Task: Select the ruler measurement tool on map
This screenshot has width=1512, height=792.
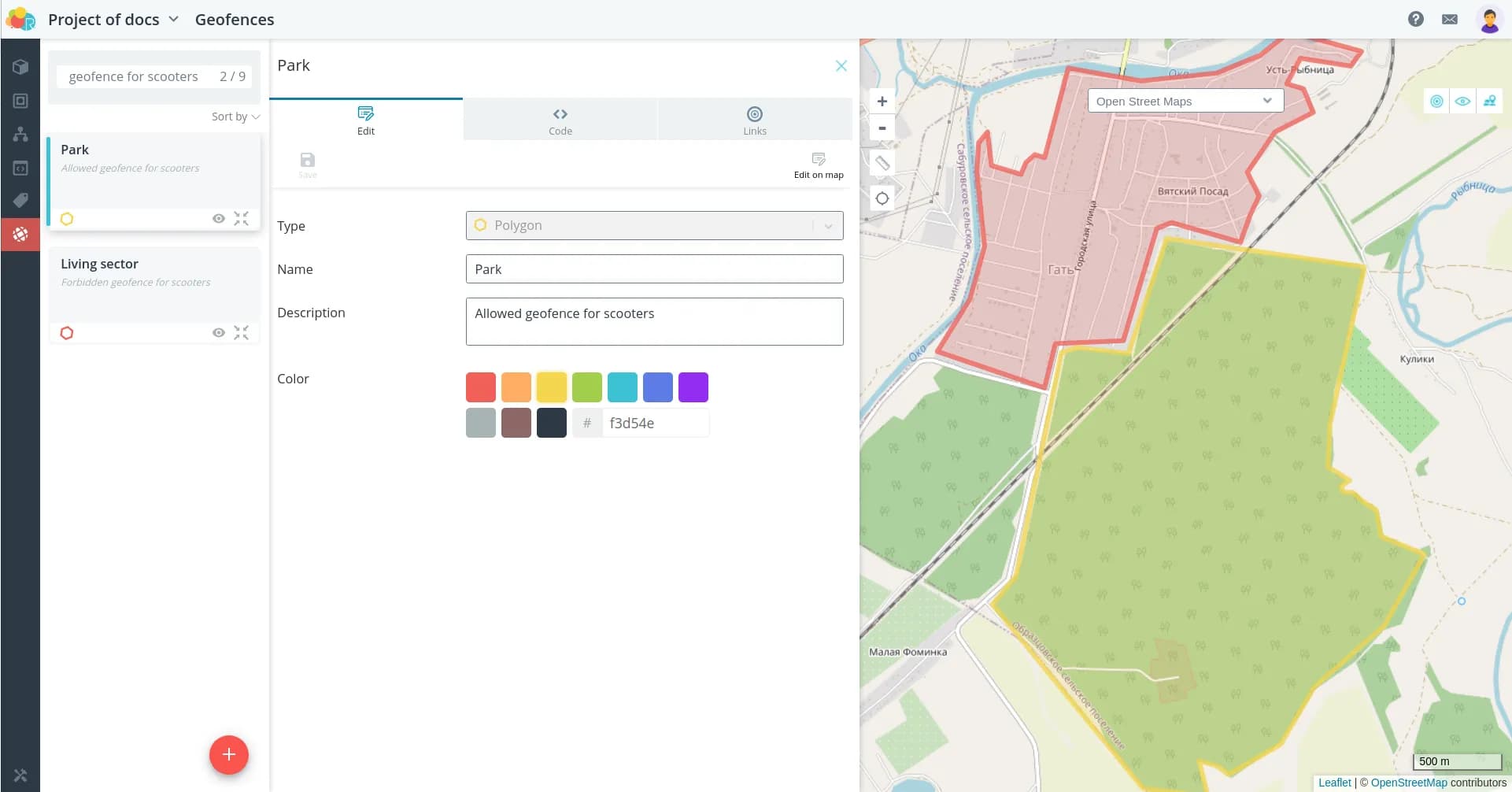Action: pyautogui.click(x=882, y=163)
